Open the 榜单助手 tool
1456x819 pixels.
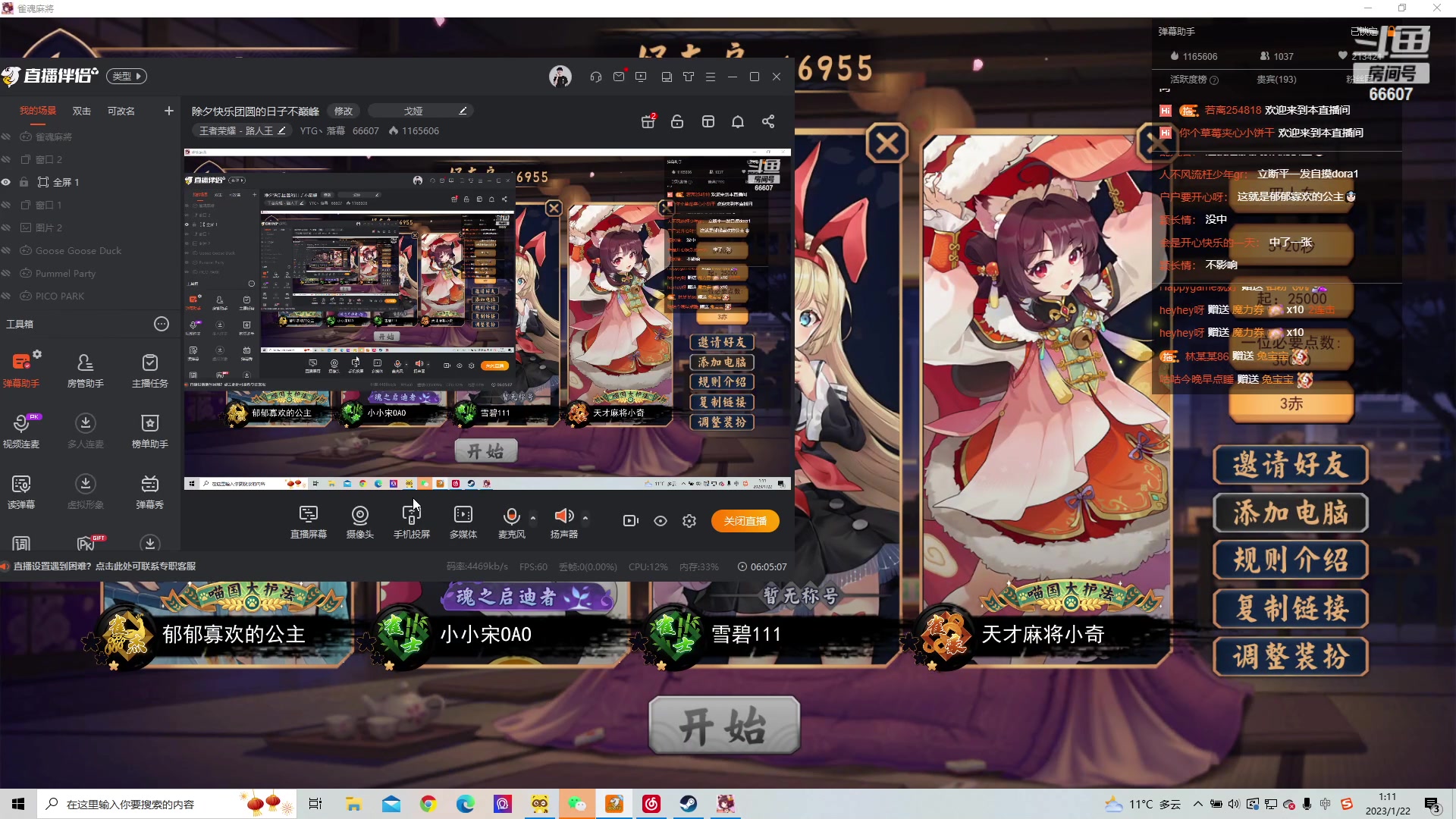150,431
